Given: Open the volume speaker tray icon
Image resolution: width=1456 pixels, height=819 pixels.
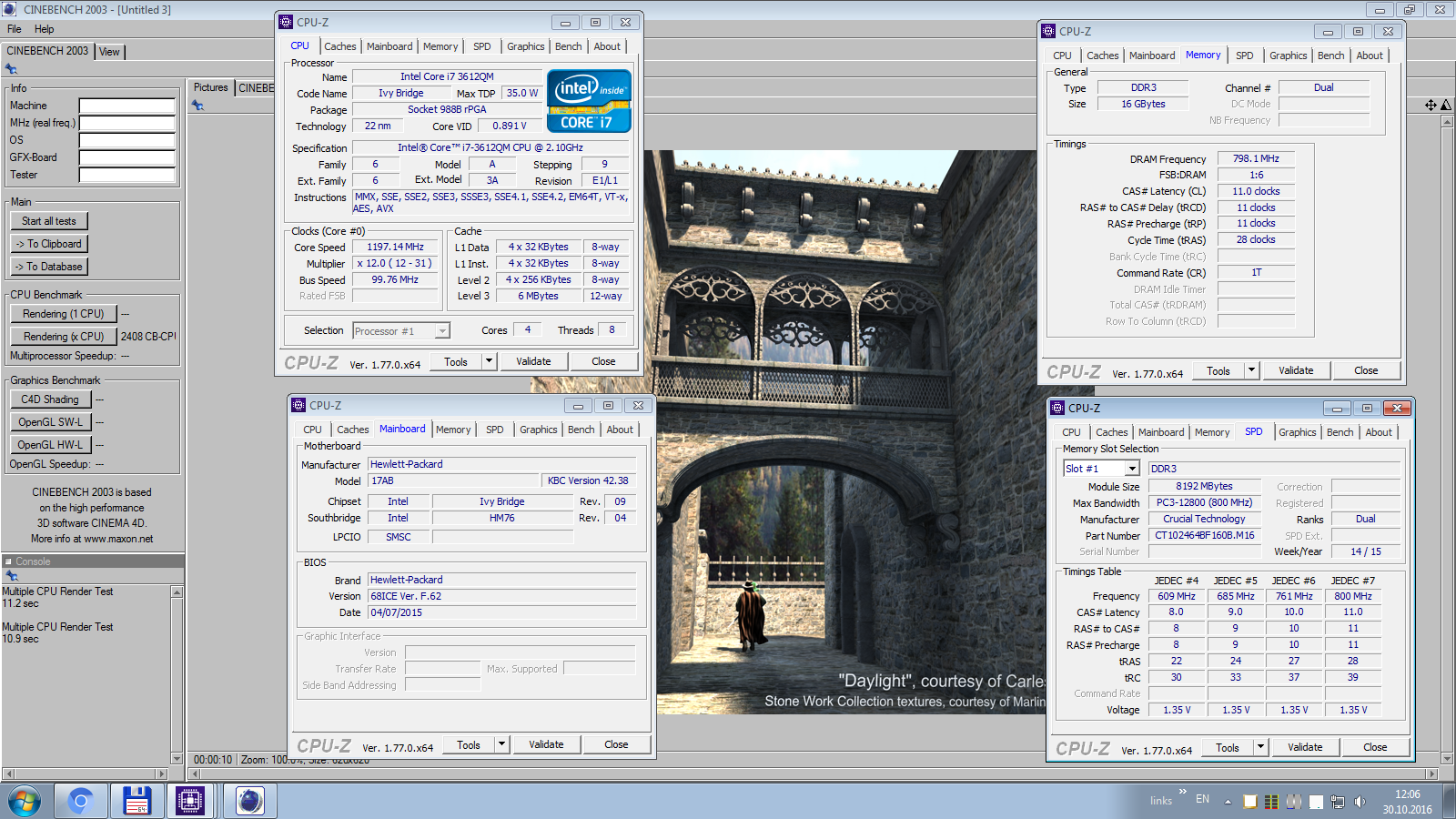Looking at the screenshot, I should [1360, 802].
